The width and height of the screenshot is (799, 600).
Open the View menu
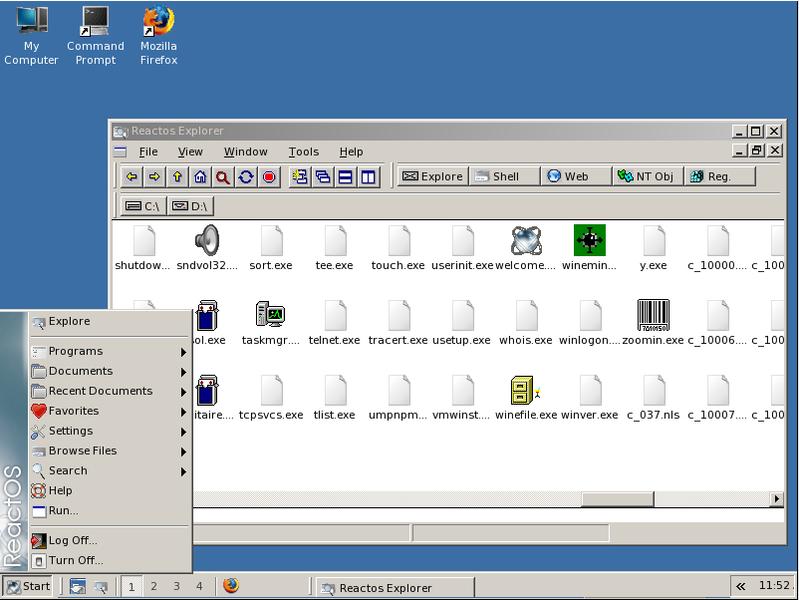(x=190, y=152)
